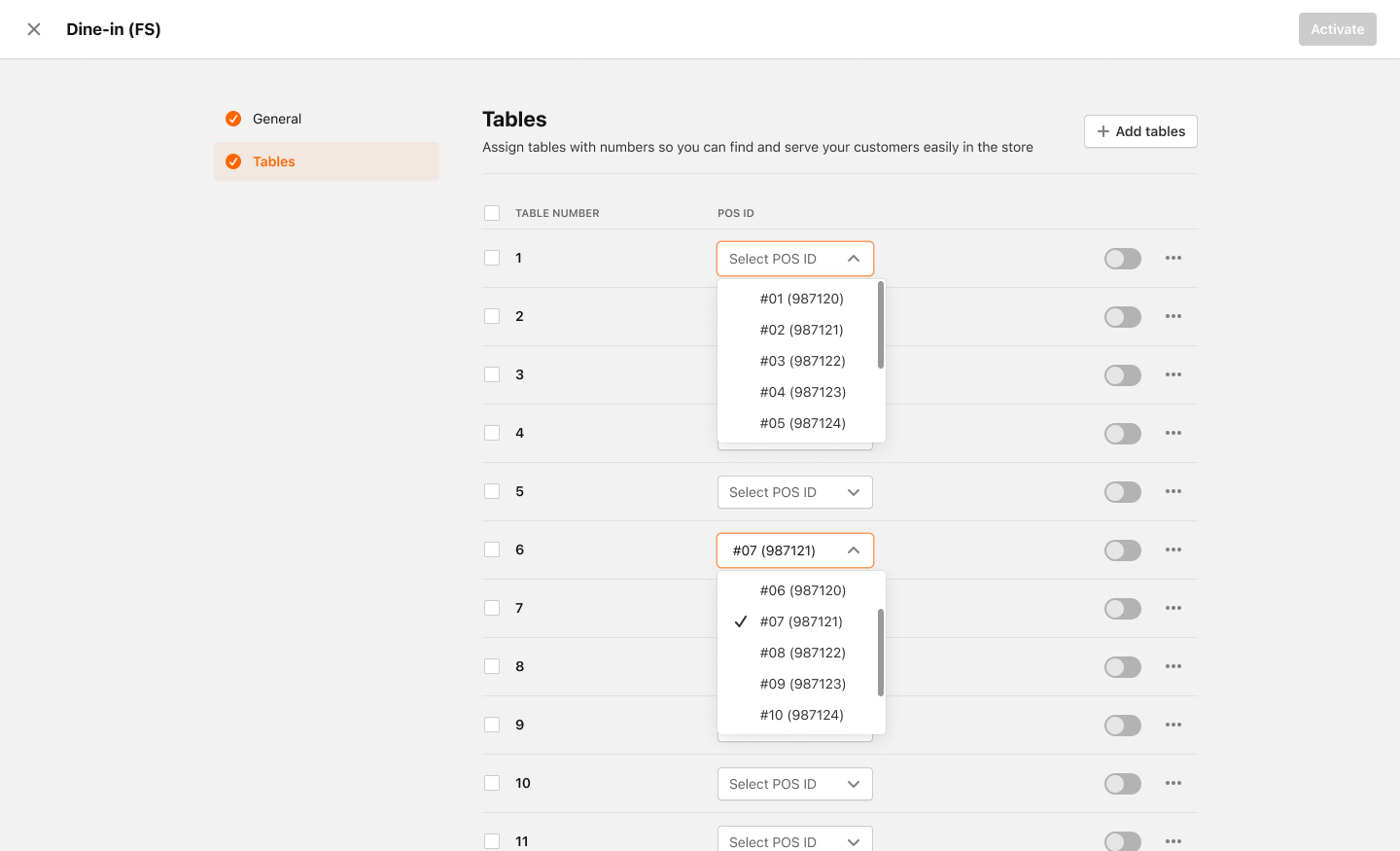Choose #10 (987124) in table 6 list
This screenshot has height=851, width=1400.
[x=801, y=715]
